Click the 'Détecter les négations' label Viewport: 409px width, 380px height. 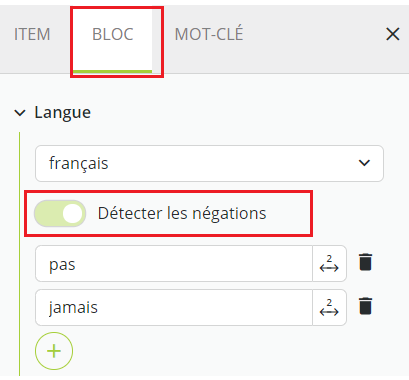[182, 213]
